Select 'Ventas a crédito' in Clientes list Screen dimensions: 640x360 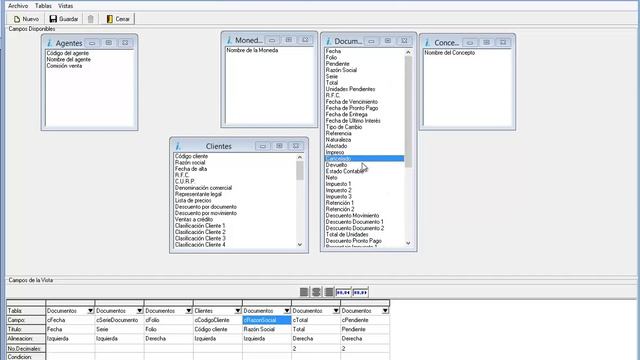[194, 220]
